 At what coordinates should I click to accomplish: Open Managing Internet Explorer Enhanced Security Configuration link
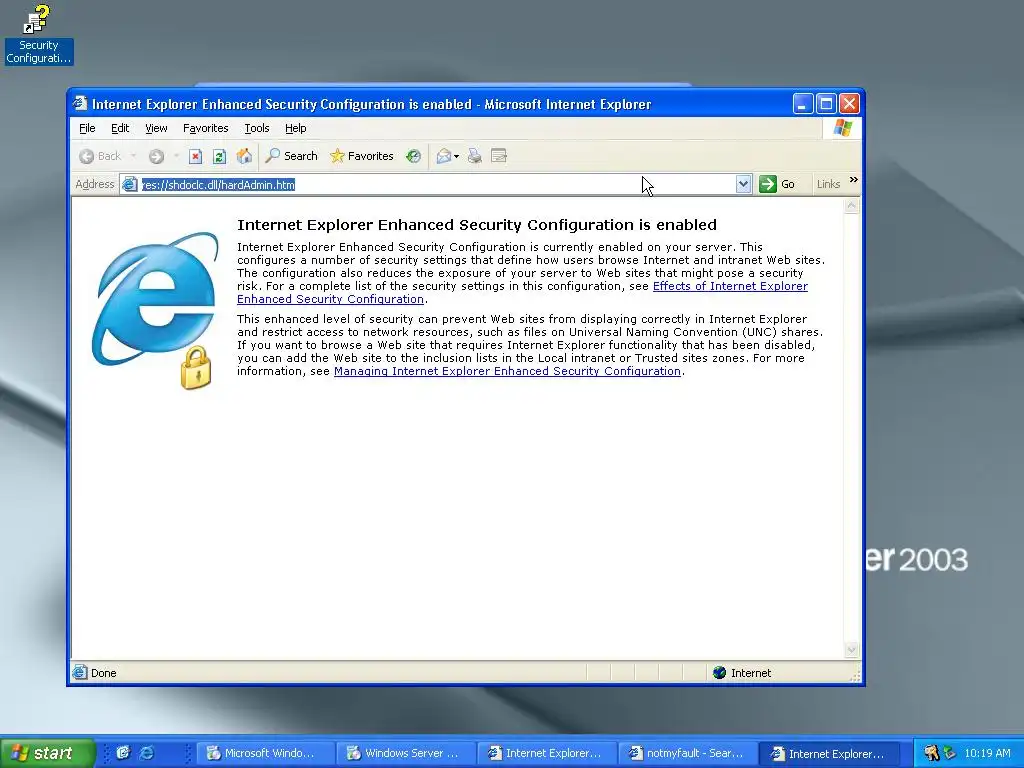507,371
